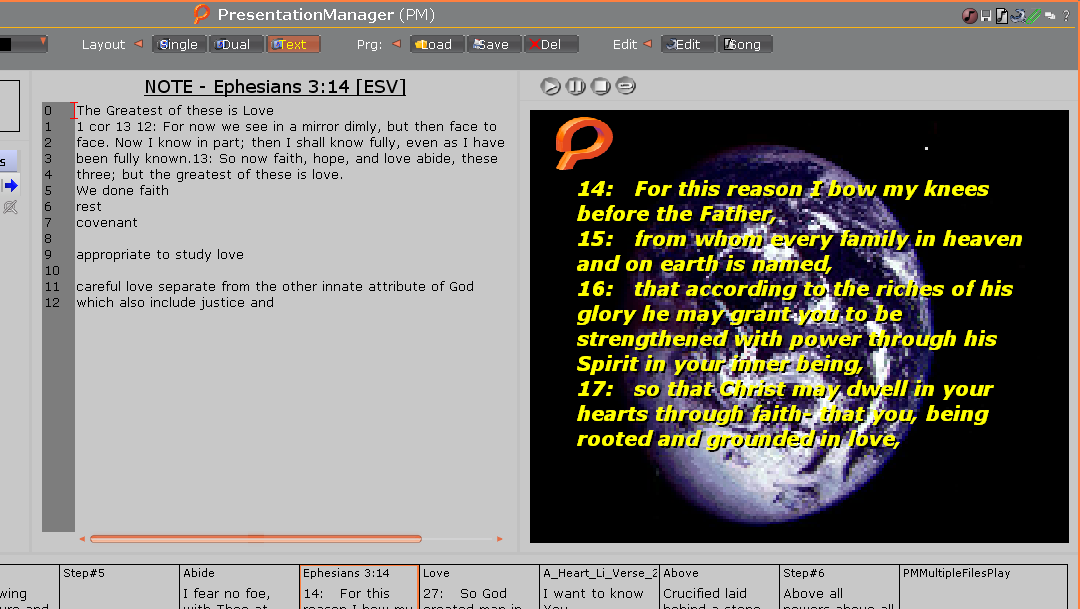This screenshot has height=609, width=1080.
Task: Click the Edit button in Edit group
Action: tap(688, 44)
